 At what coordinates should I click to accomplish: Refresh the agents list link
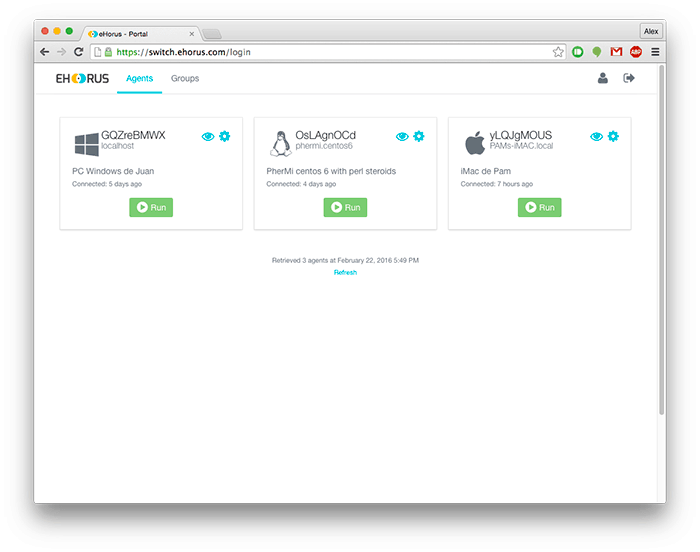[345, 272]
